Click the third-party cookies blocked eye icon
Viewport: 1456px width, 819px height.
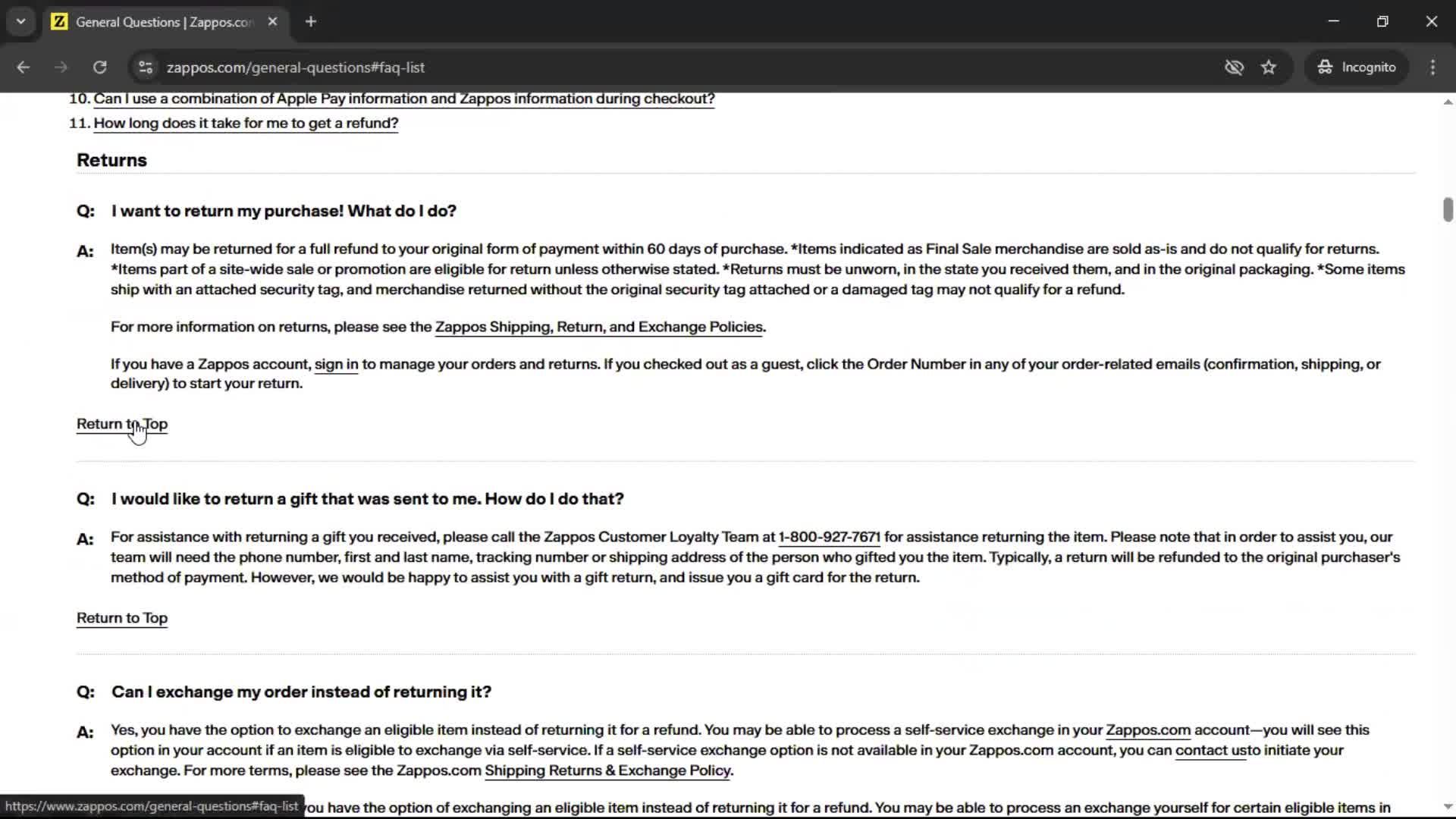(1234, 67)
